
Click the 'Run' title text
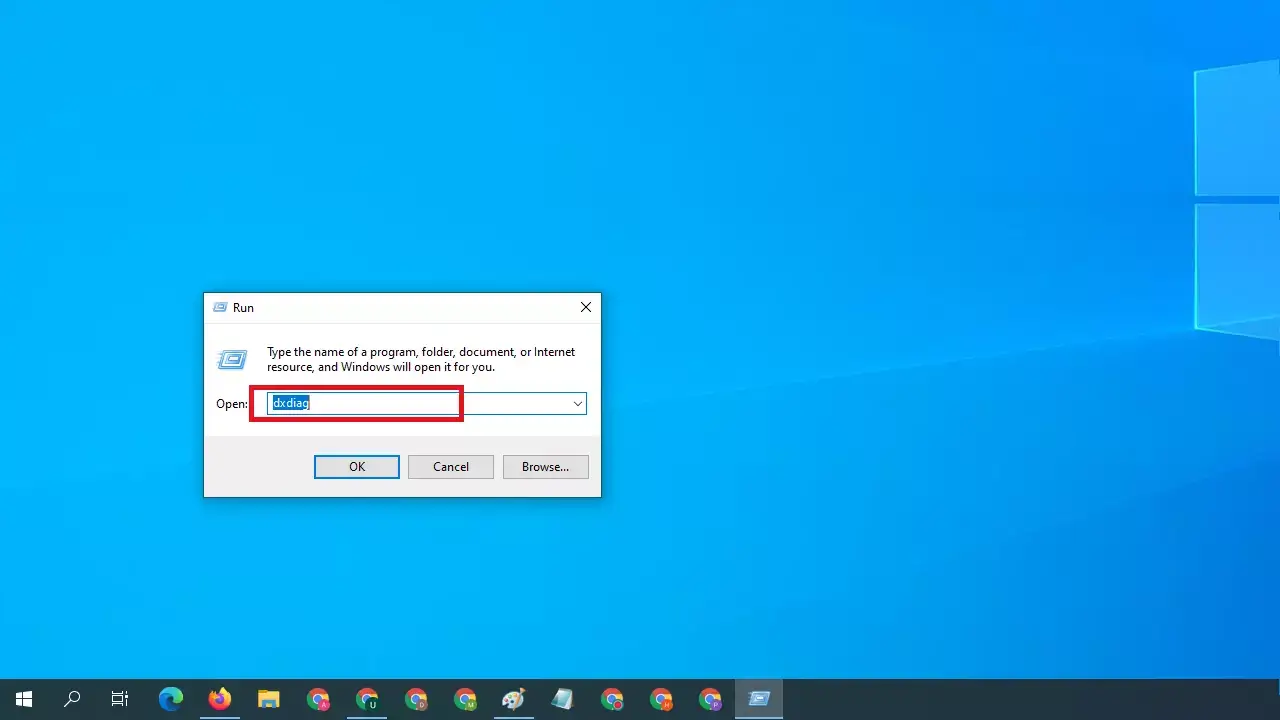[243, 308]
